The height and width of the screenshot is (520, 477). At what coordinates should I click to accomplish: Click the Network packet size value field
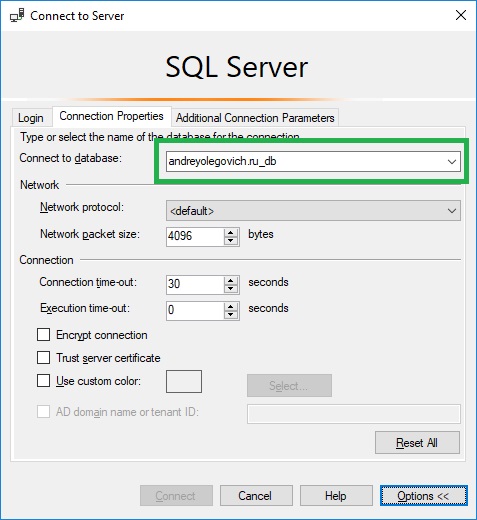[195, 236]
